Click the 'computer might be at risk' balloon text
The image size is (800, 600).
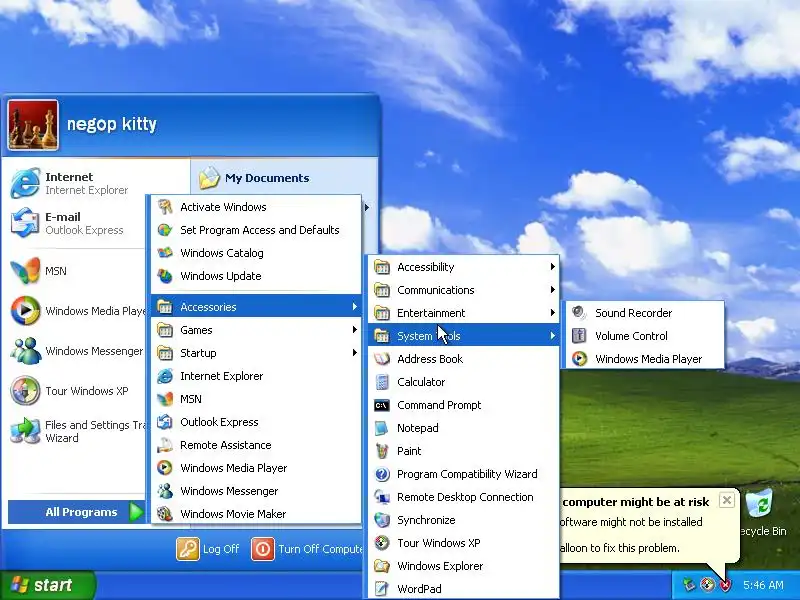[x=635, y=502]
